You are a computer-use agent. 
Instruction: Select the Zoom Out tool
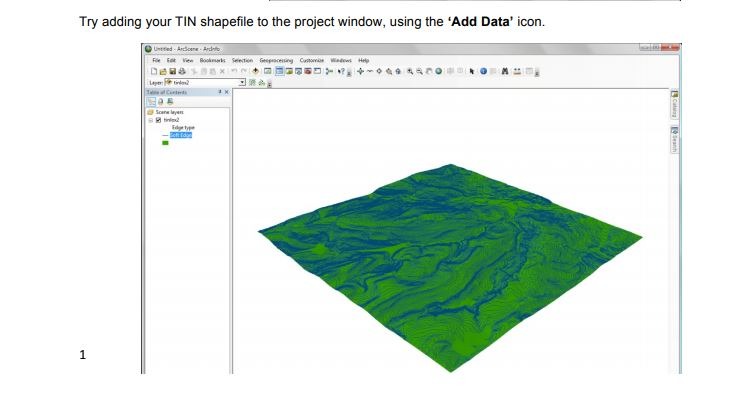pos(419,71)
